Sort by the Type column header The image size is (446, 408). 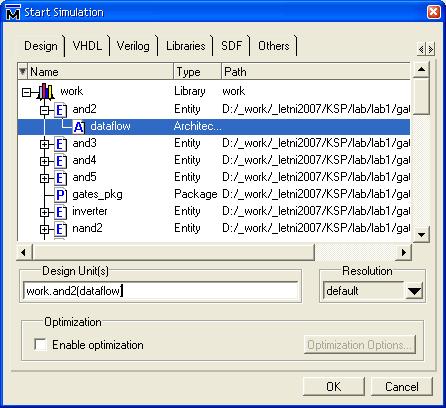197,71
